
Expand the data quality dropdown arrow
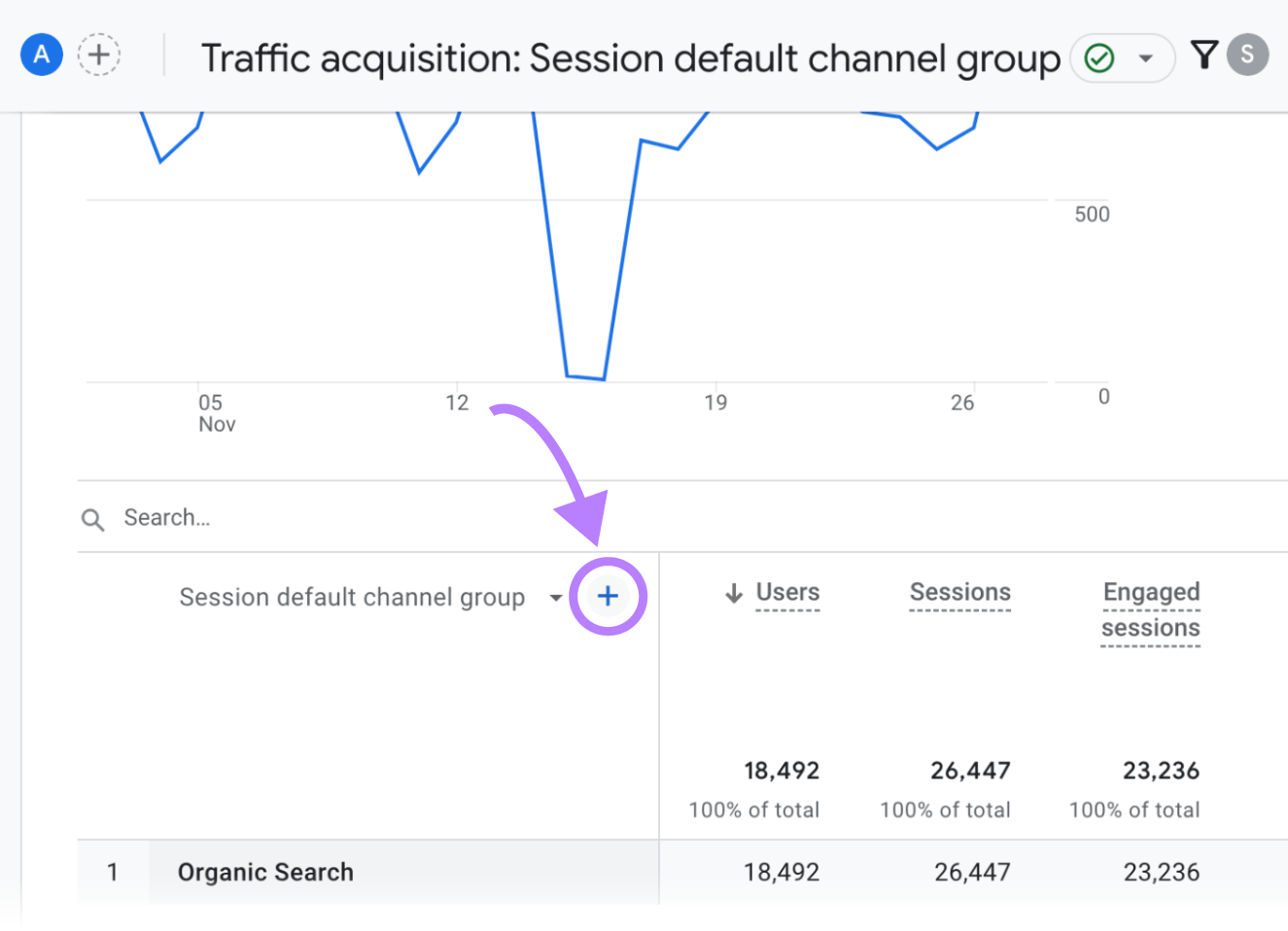(1144, 58)
